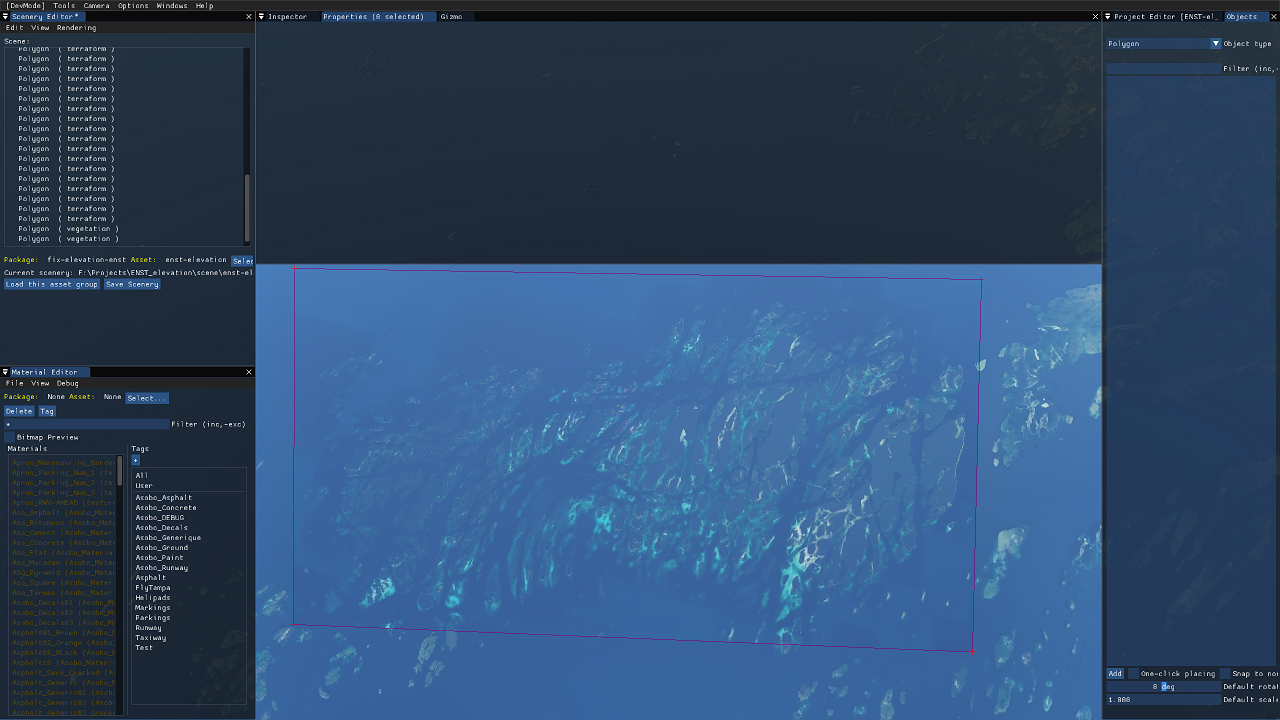This screenshot has width=1280, height=720.
Task: Select the User tag
Action: click(144, 486)
